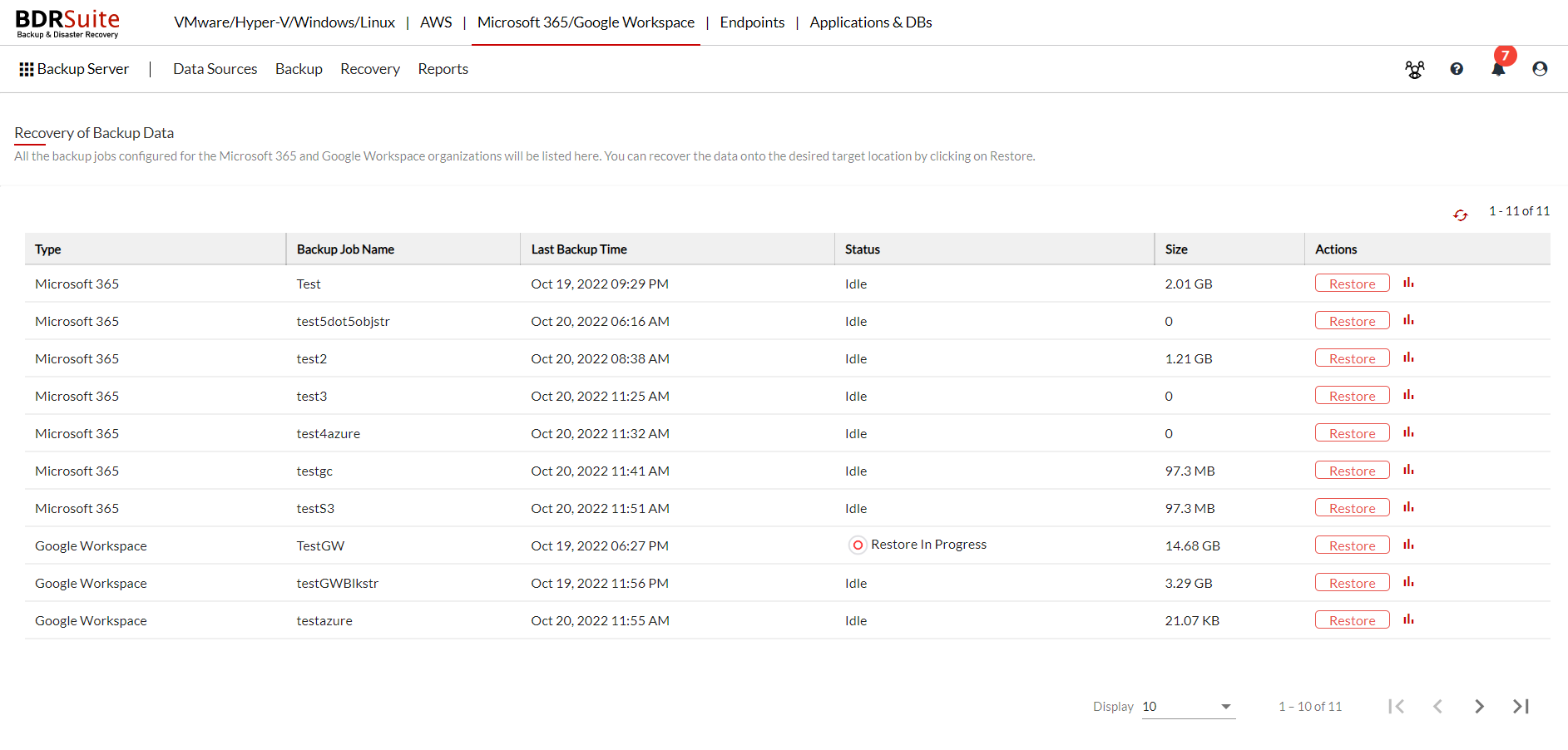View report chart for Test job
Image resolution: width=1568 pixels, height=750 pixels.
click(x=1408, y=283)
